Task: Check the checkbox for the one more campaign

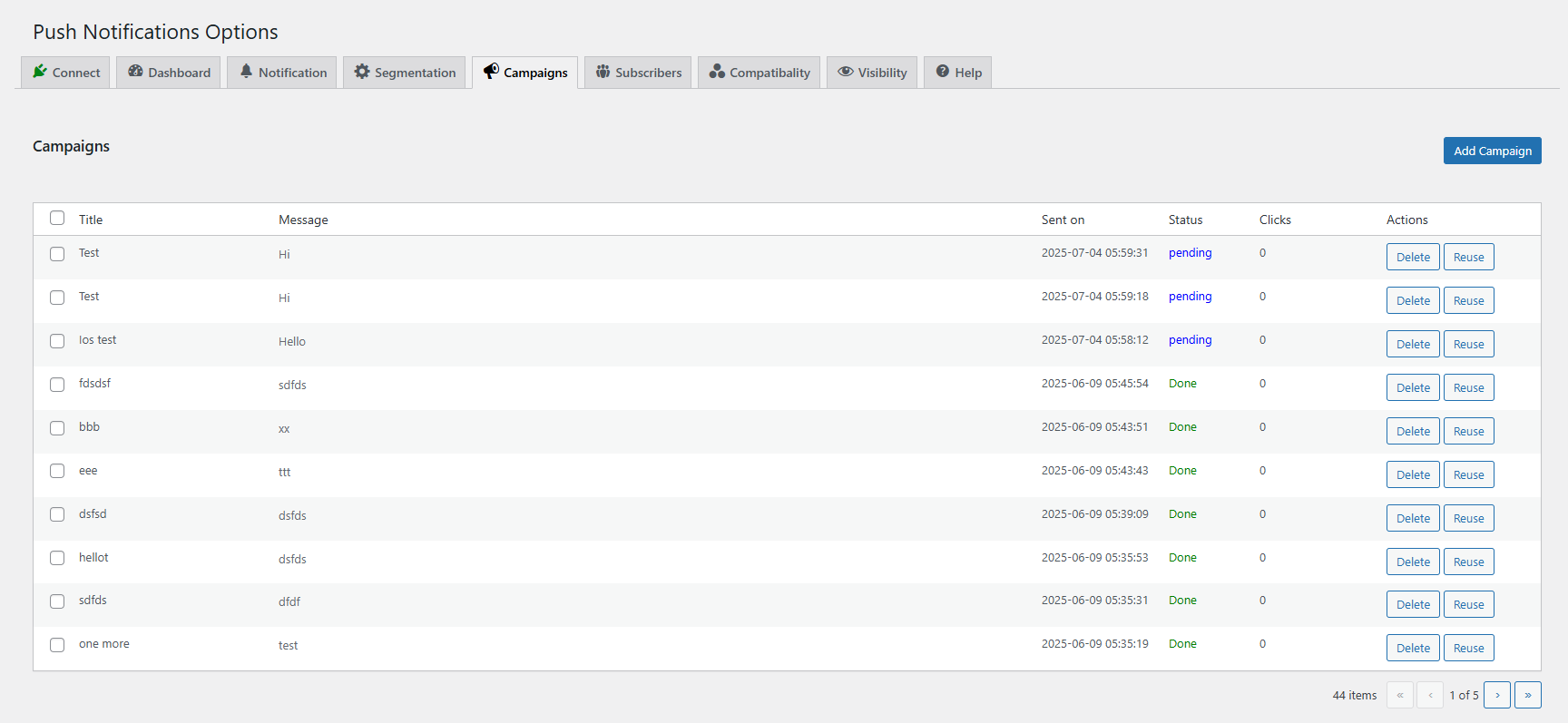Action: tap(57, 645)
